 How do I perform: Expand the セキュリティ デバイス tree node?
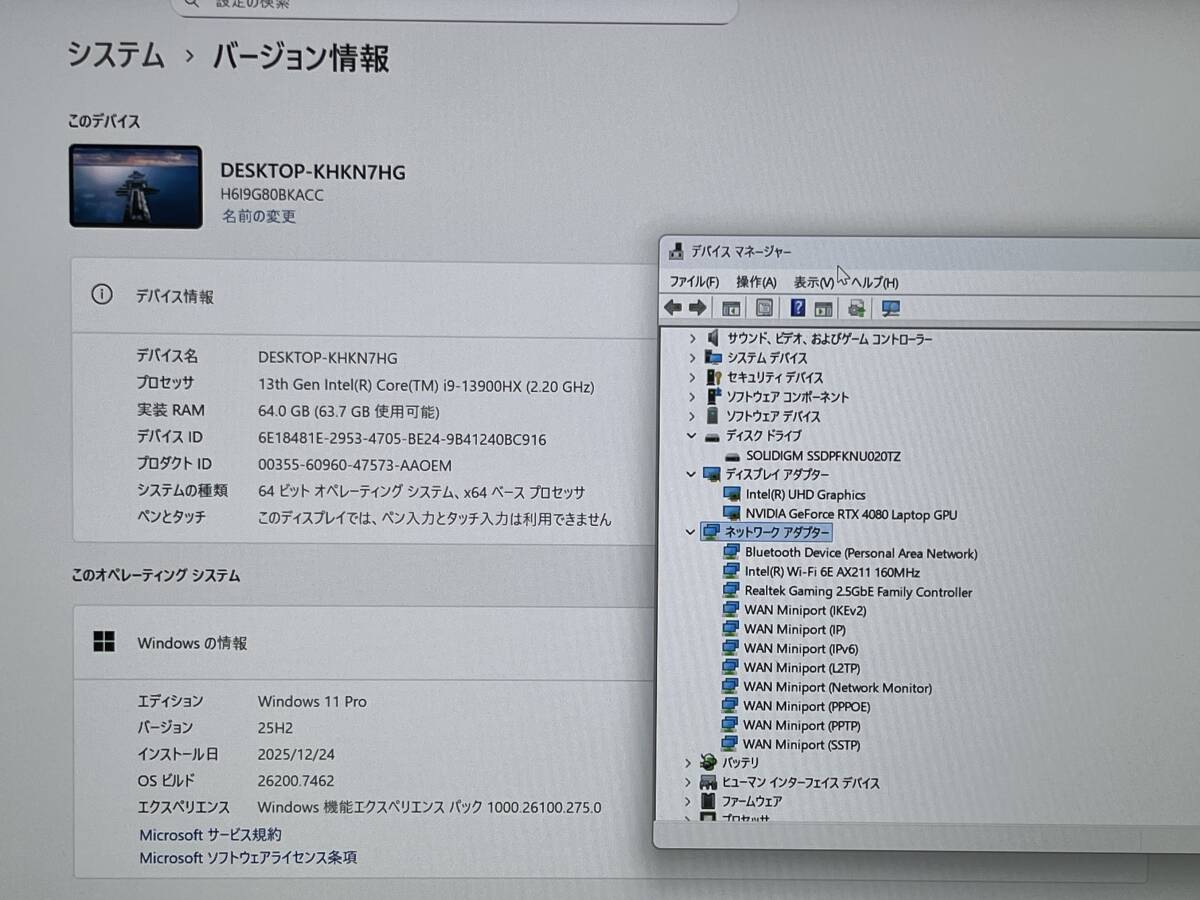[691, 377]
